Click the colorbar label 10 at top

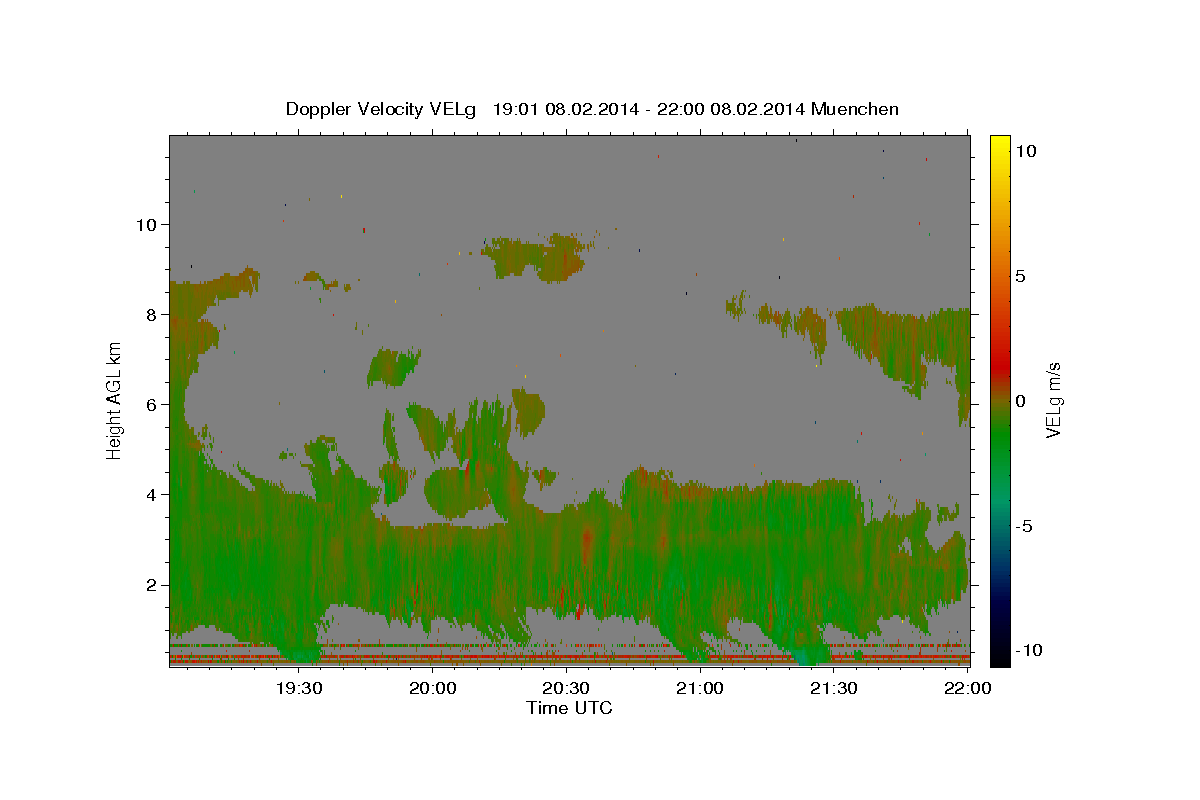[1025, 151]
